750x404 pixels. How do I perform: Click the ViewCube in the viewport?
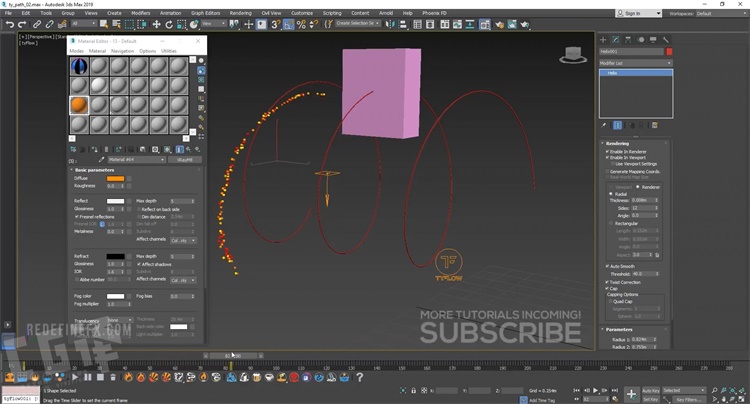click(x=573, y=55)
